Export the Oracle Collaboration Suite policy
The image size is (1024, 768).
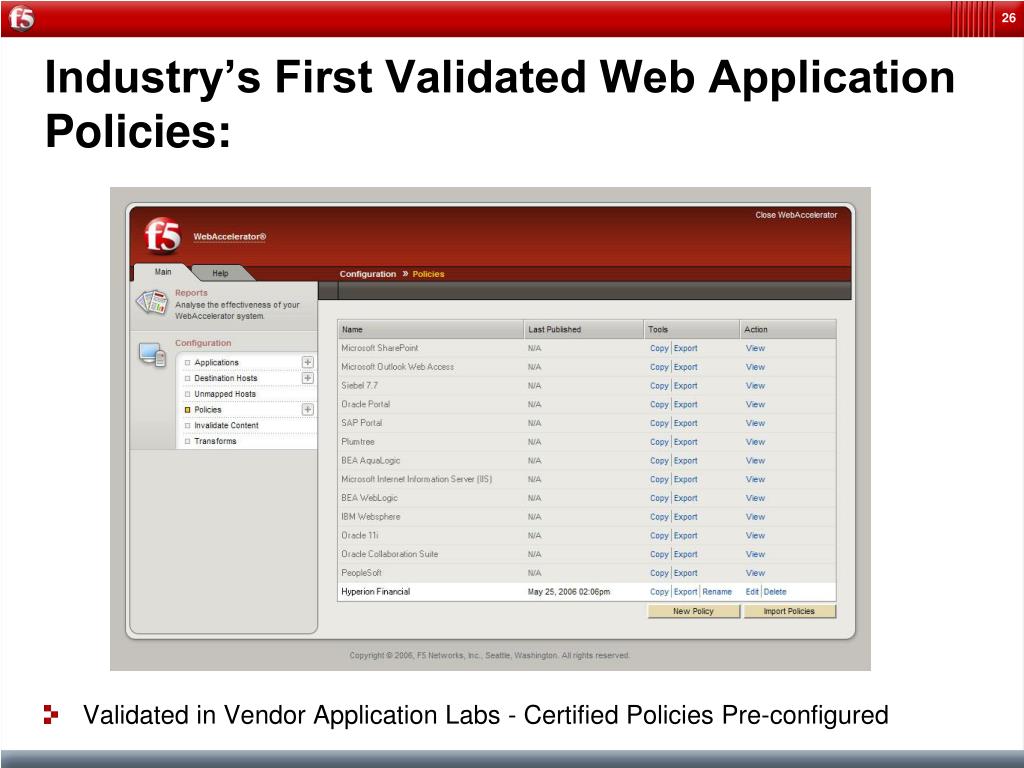coord(686,554)
